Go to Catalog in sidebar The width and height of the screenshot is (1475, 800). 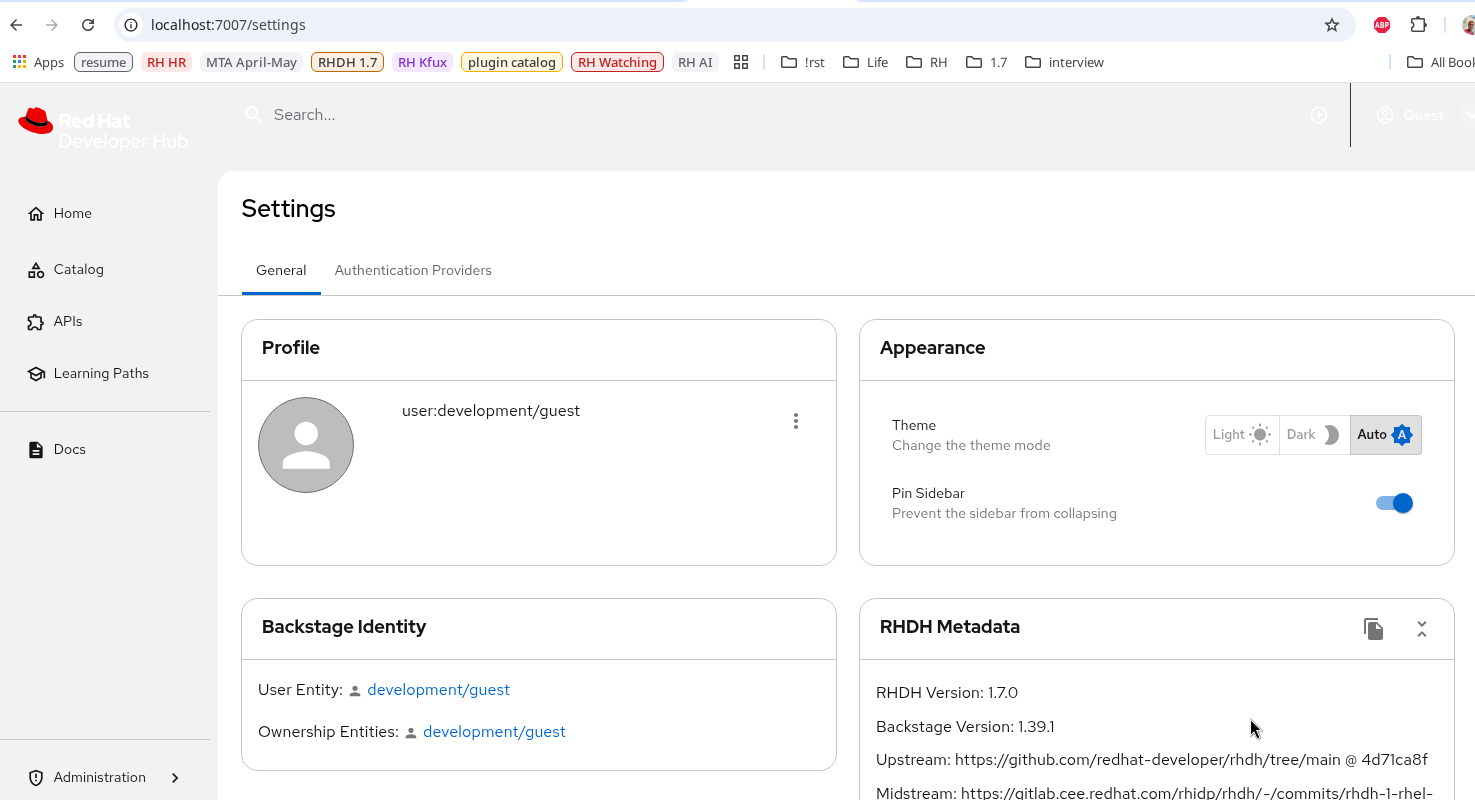coord(78,269)
